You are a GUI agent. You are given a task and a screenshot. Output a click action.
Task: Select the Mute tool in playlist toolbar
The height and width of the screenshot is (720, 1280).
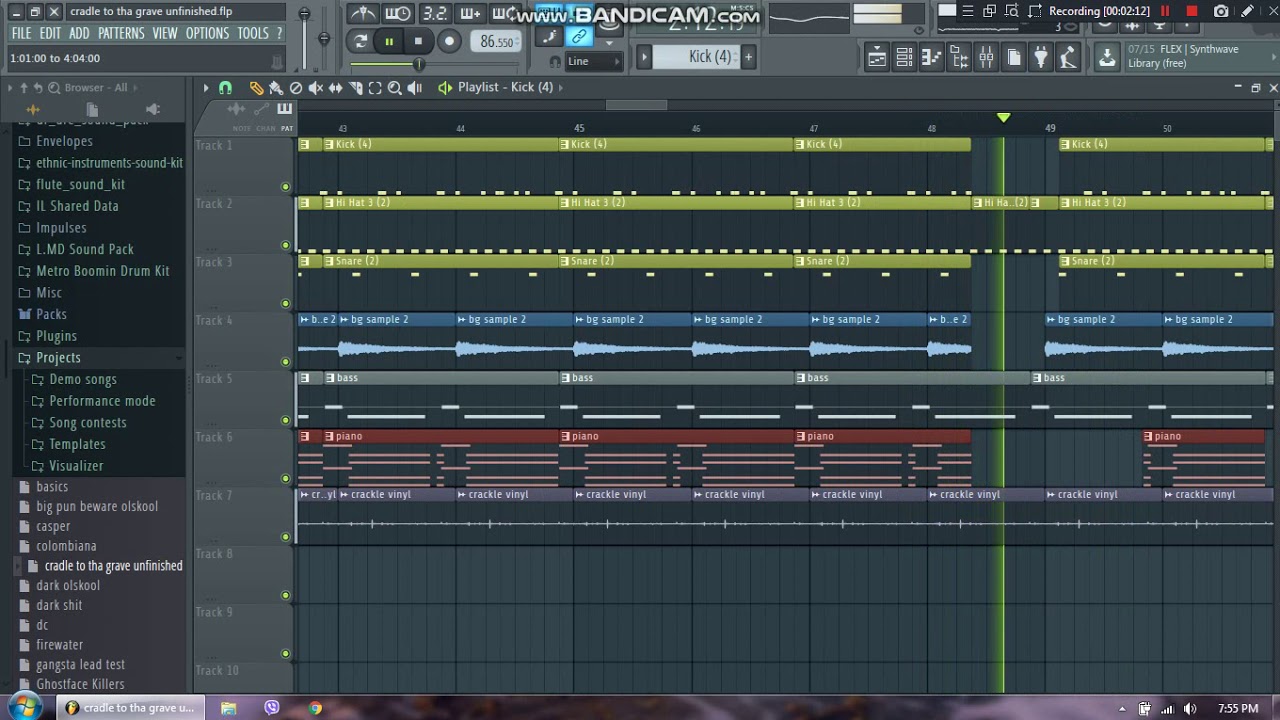(316, 88)
